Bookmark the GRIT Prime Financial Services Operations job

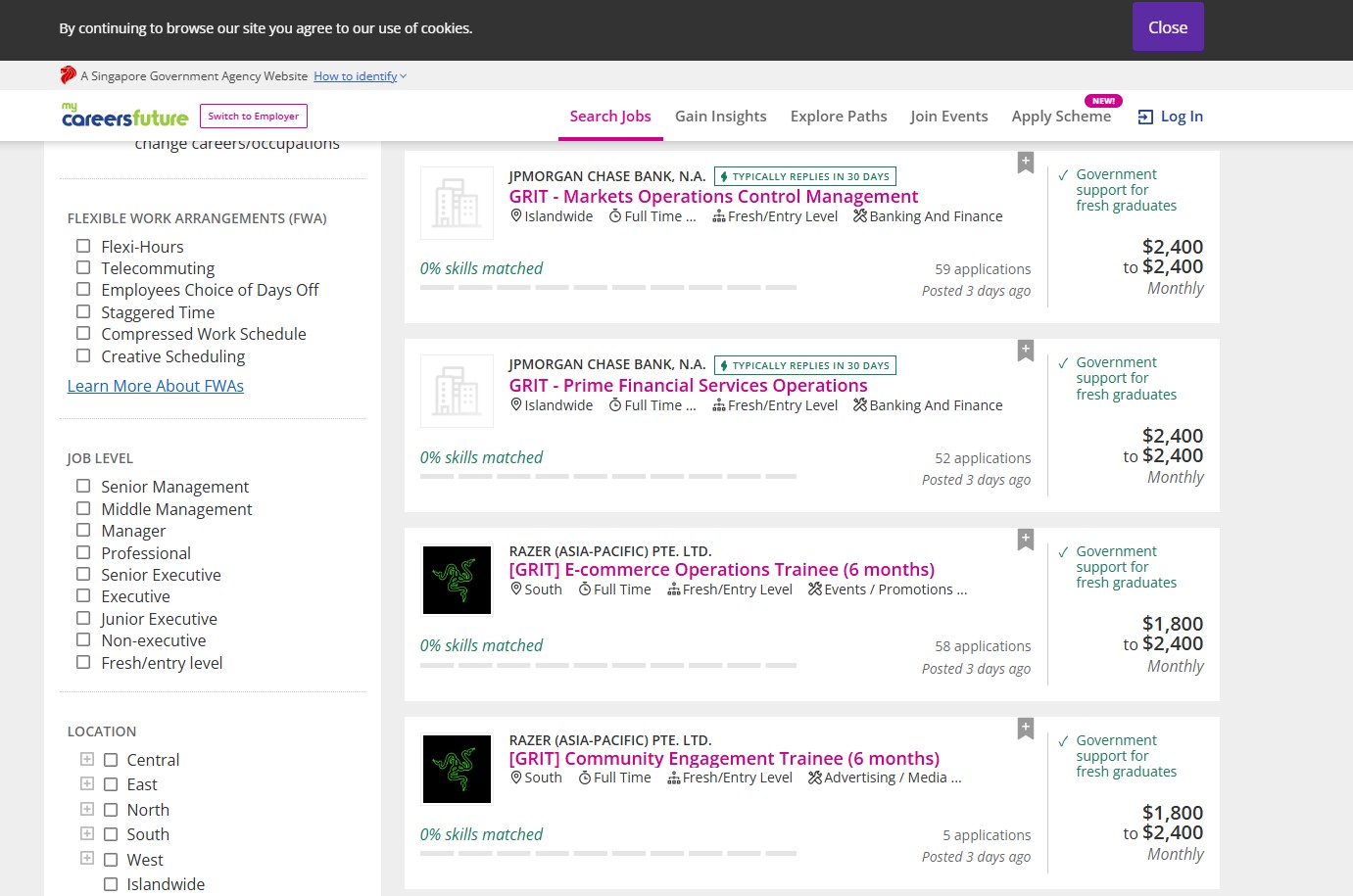point(1025,351)
